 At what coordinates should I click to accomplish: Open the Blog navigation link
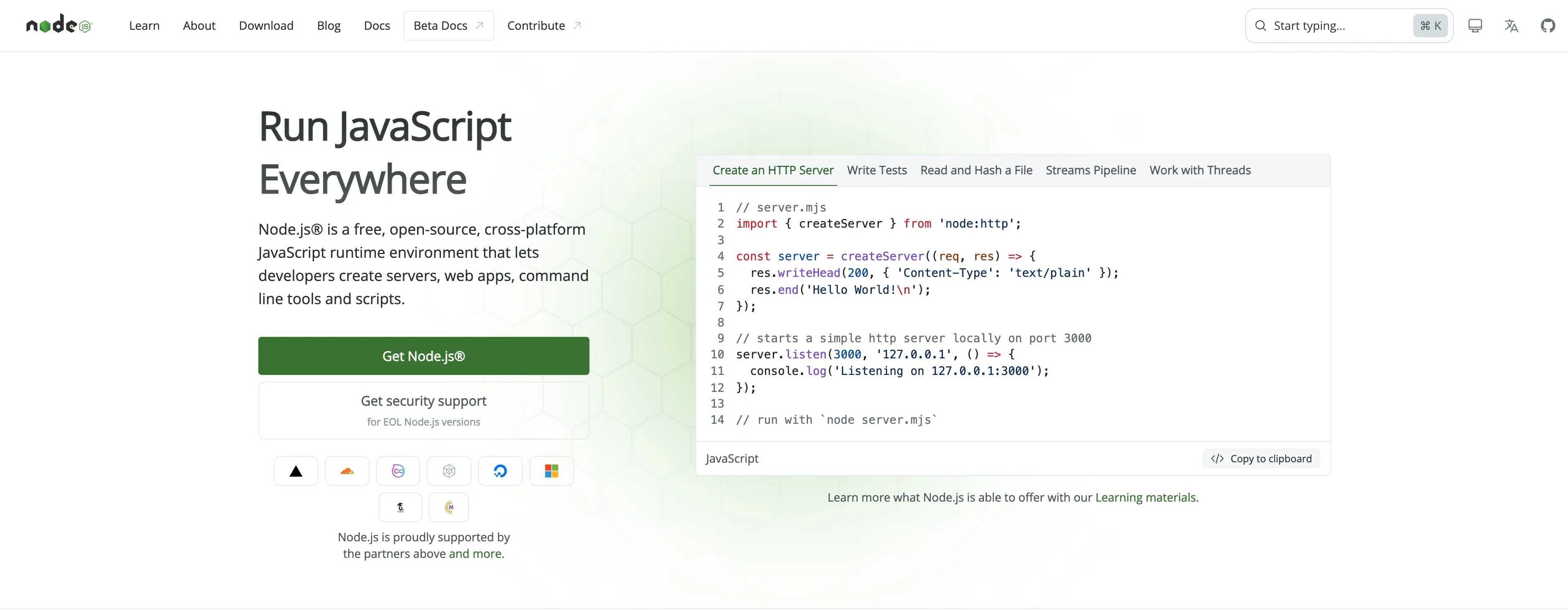329,26
